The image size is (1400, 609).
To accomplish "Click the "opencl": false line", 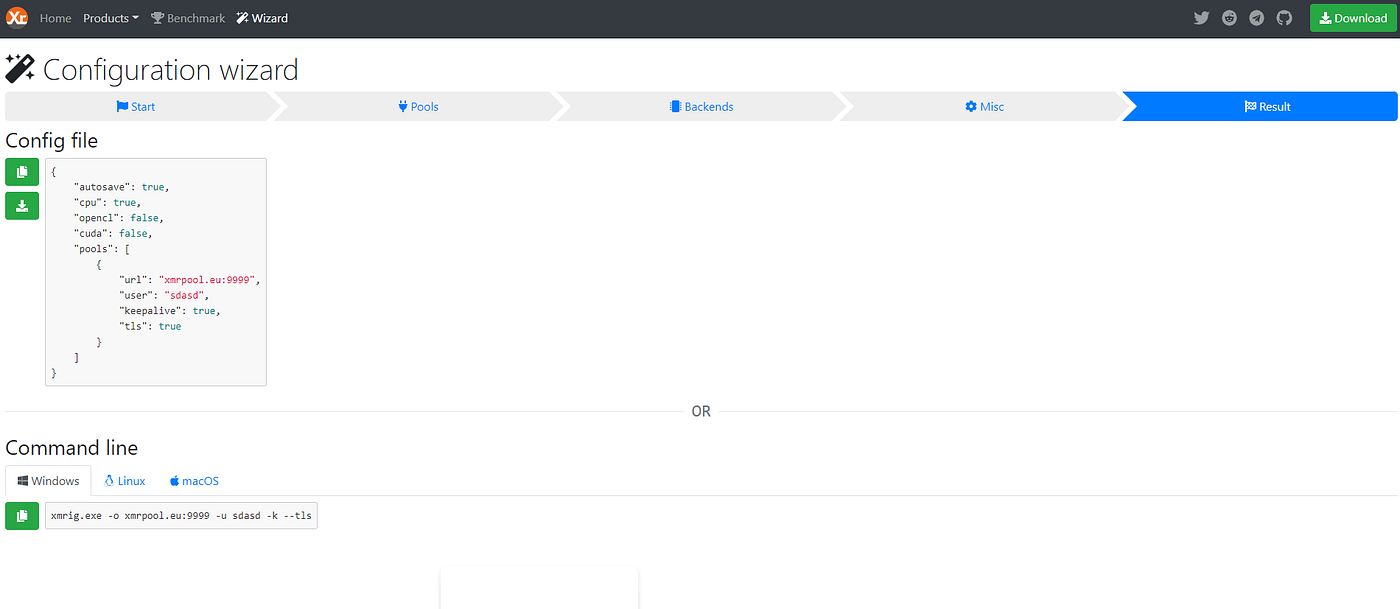I will pyautogui.click(x=118, y=218).
